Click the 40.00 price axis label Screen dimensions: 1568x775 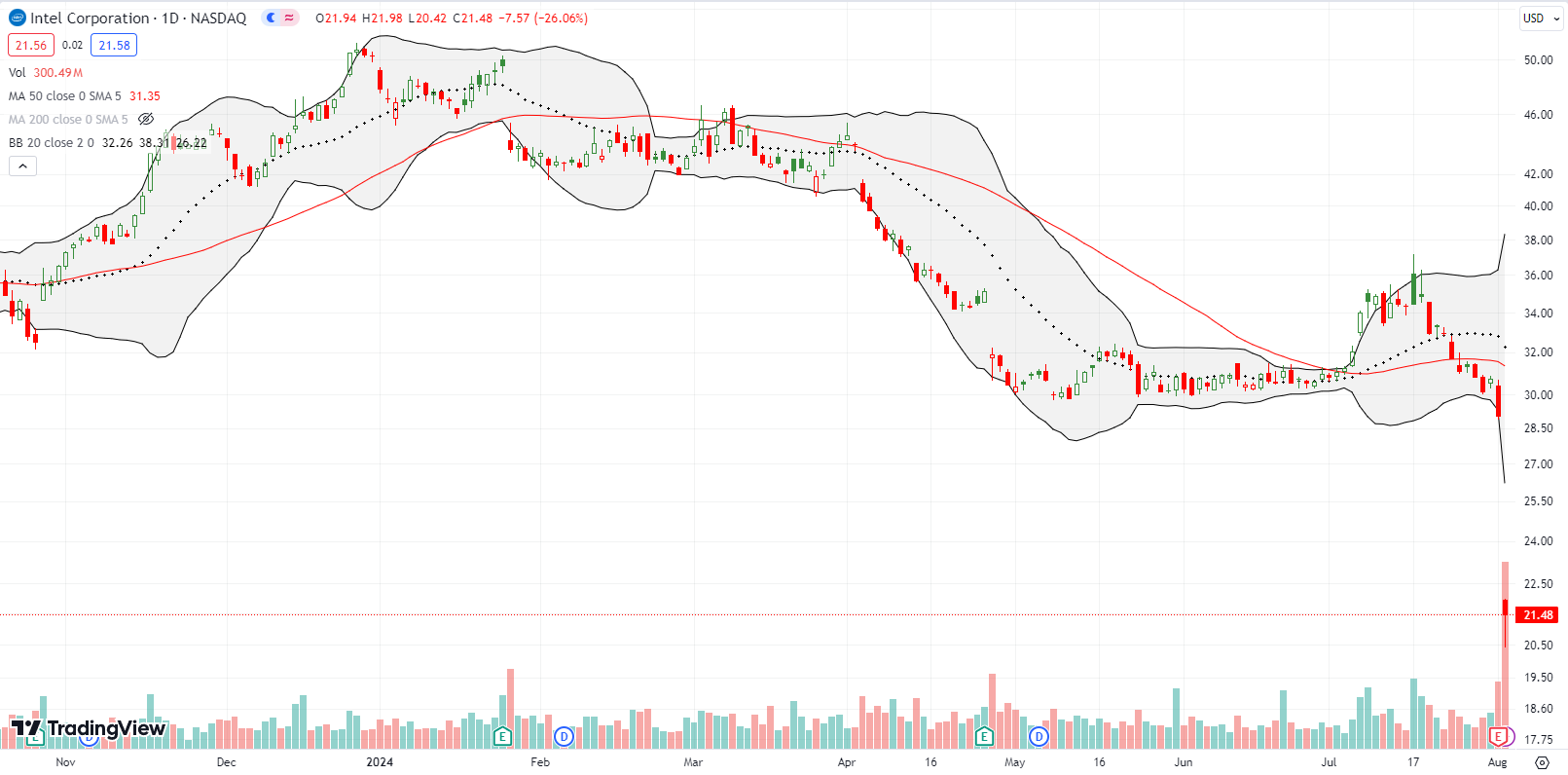[1538, 205]
